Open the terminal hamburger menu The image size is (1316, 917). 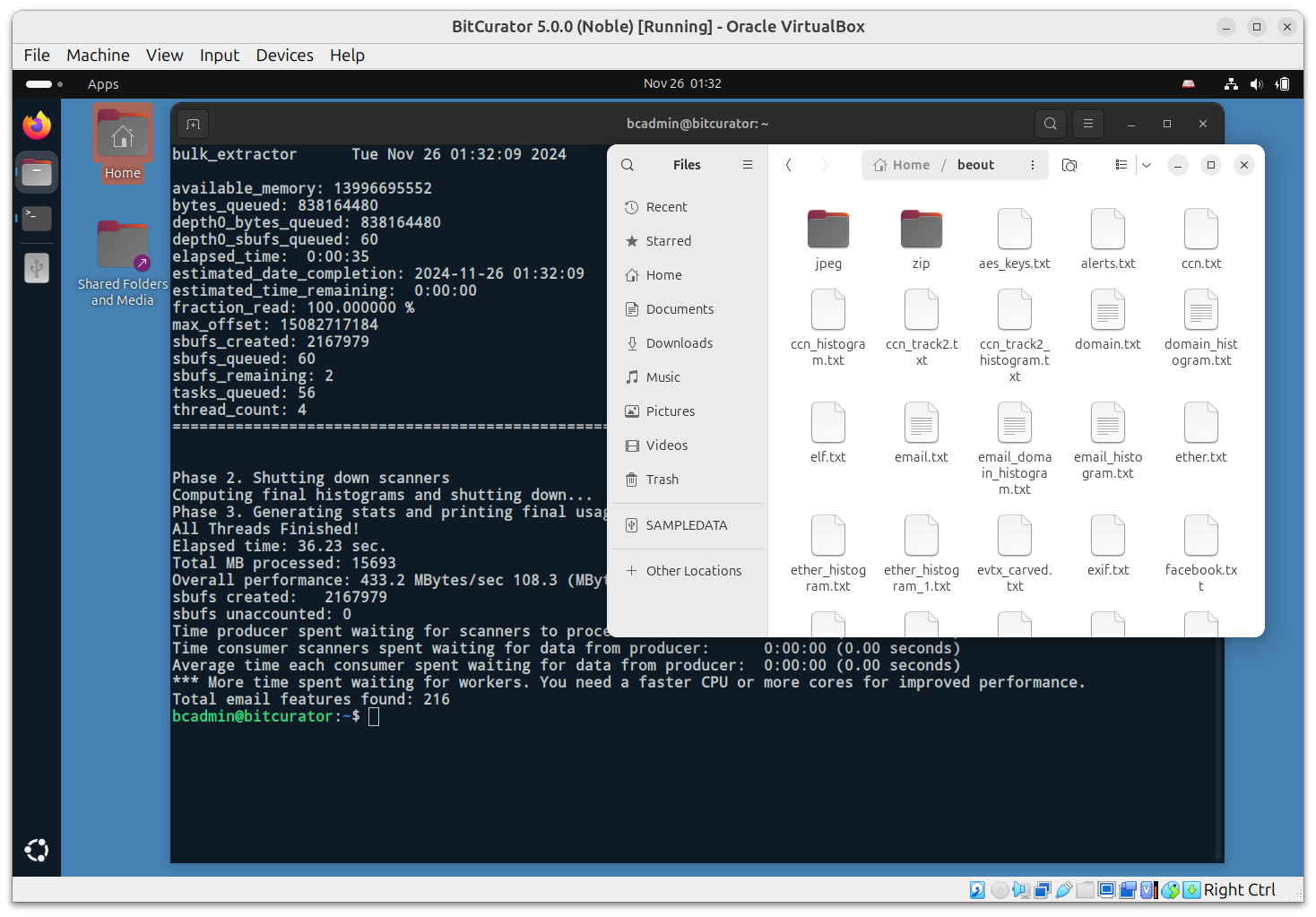click(x=1088, y=124)
